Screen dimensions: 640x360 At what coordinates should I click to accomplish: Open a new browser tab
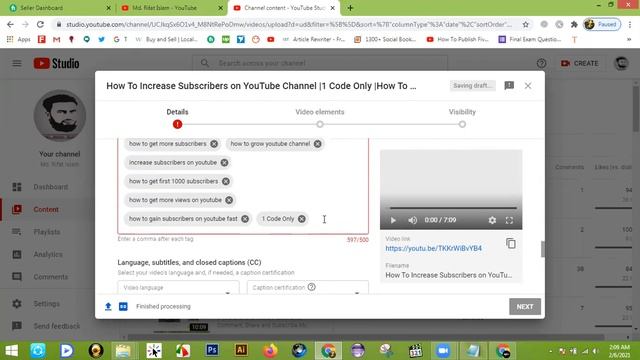[x=350, y=8]
